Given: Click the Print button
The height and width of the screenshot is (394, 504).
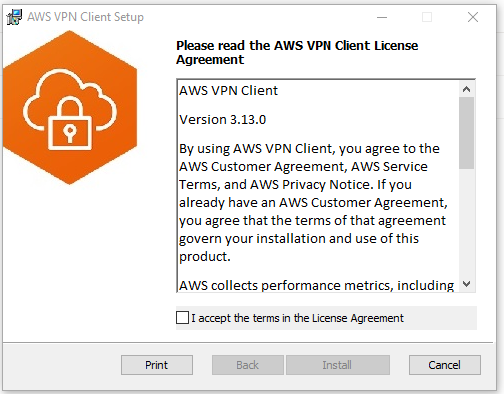Looking at the screenshot, I should pyautogui.click(x=157, y=365).
